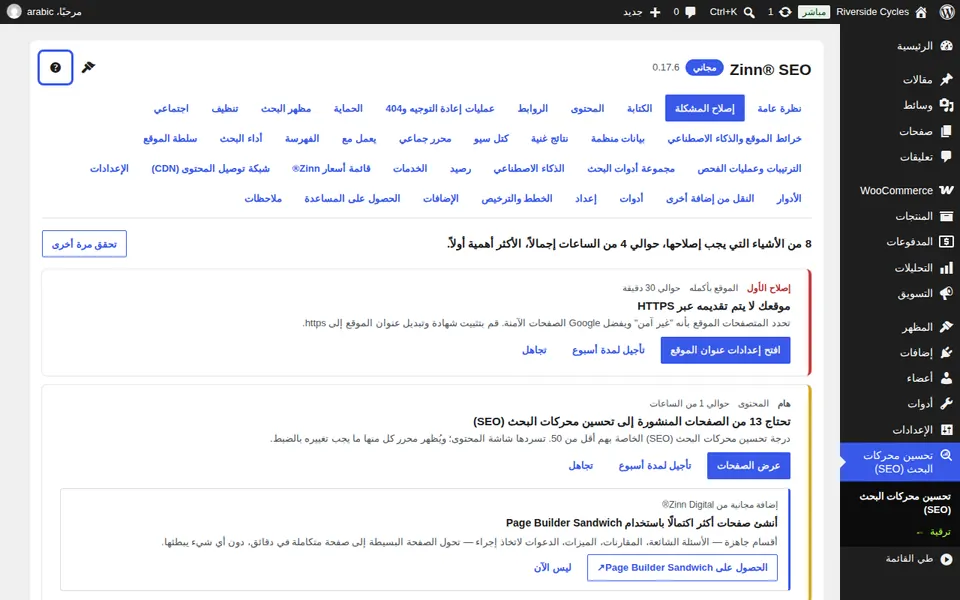Click the ترقية upgrade link in sidebar
This screenshot has width=960, height=600.
[936, 532]
